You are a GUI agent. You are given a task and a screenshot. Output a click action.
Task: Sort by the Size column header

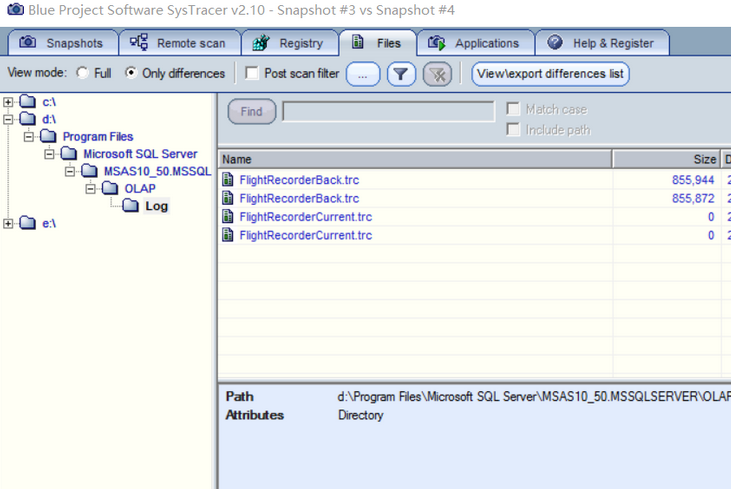pyautogui.click(x=667, y=159)
